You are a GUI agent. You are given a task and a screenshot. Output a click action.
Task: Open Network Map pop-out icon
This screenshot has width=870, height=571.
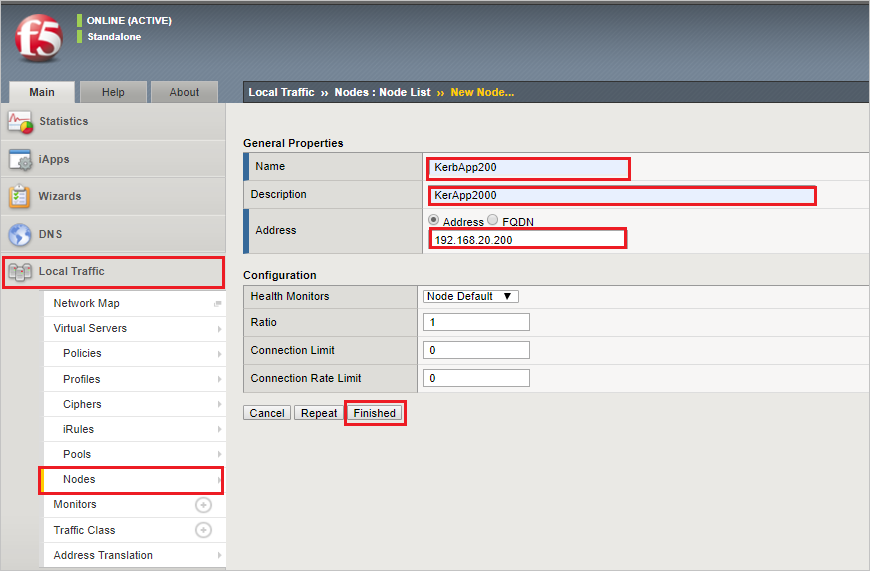[x=218, y=304]
